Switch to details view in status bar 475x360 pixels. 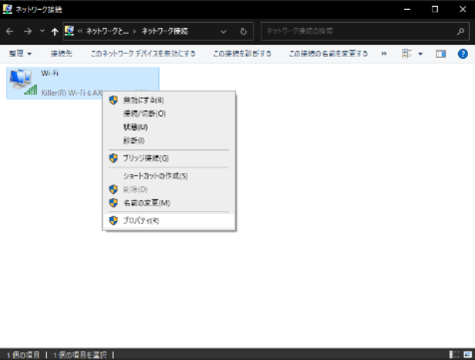pos(454,354)
